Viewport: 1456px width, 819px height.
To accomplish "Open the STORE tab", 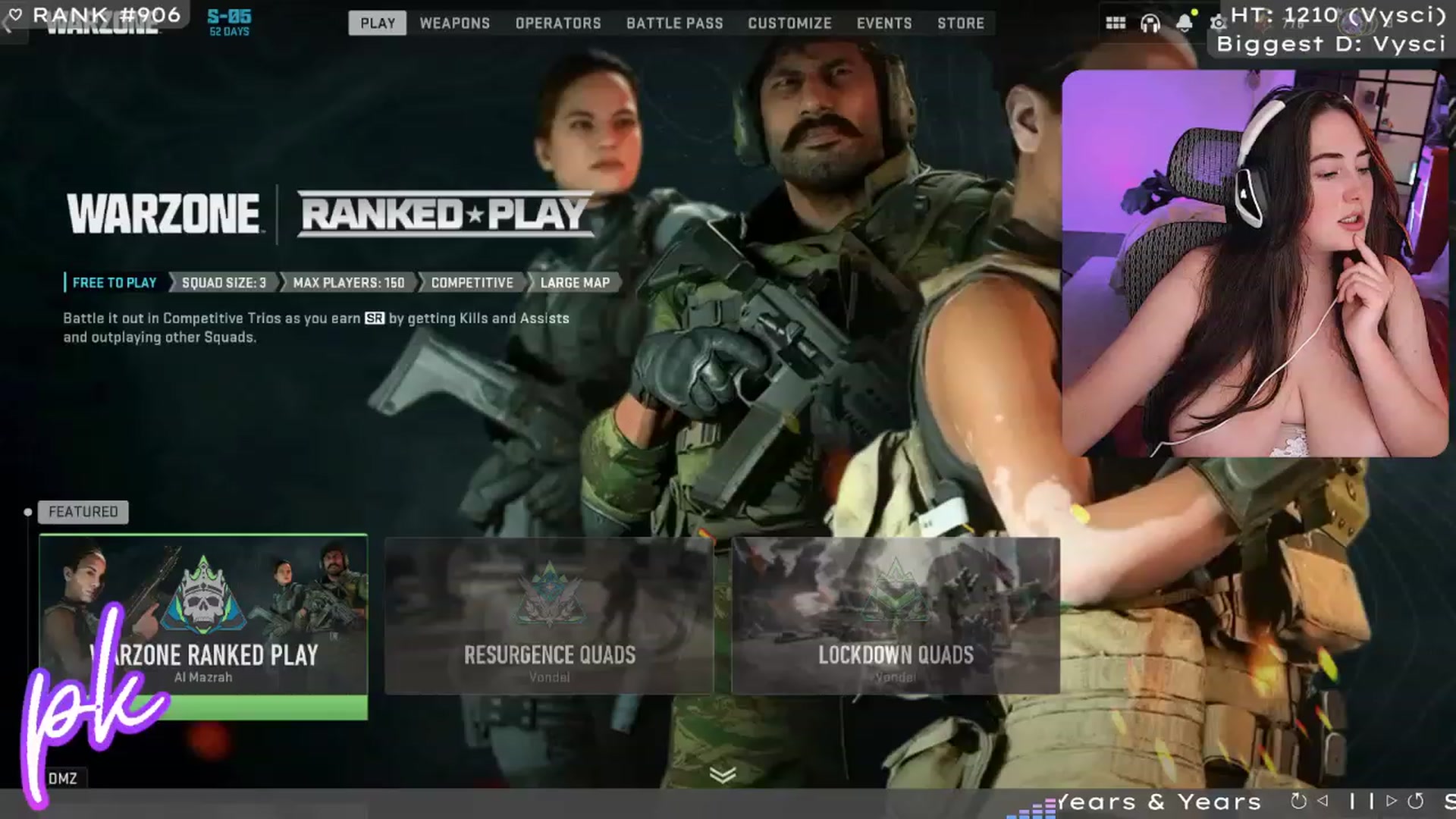I will (961, 24).
